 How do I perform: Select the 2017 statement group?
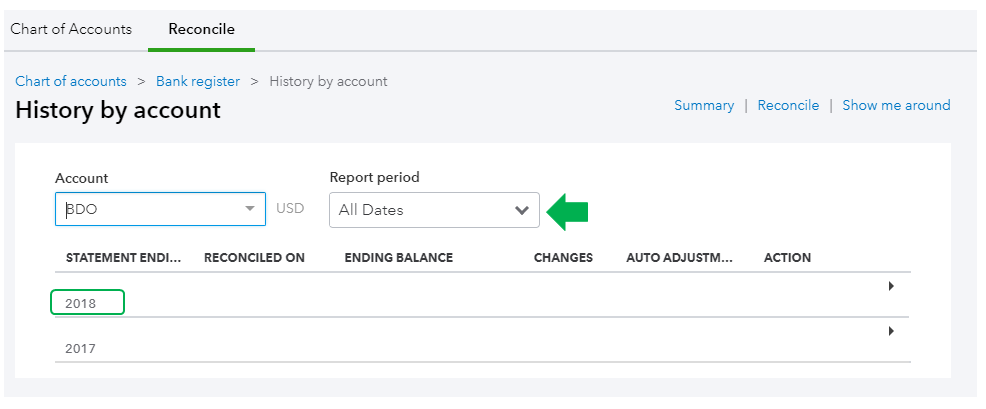click(81, 348)
